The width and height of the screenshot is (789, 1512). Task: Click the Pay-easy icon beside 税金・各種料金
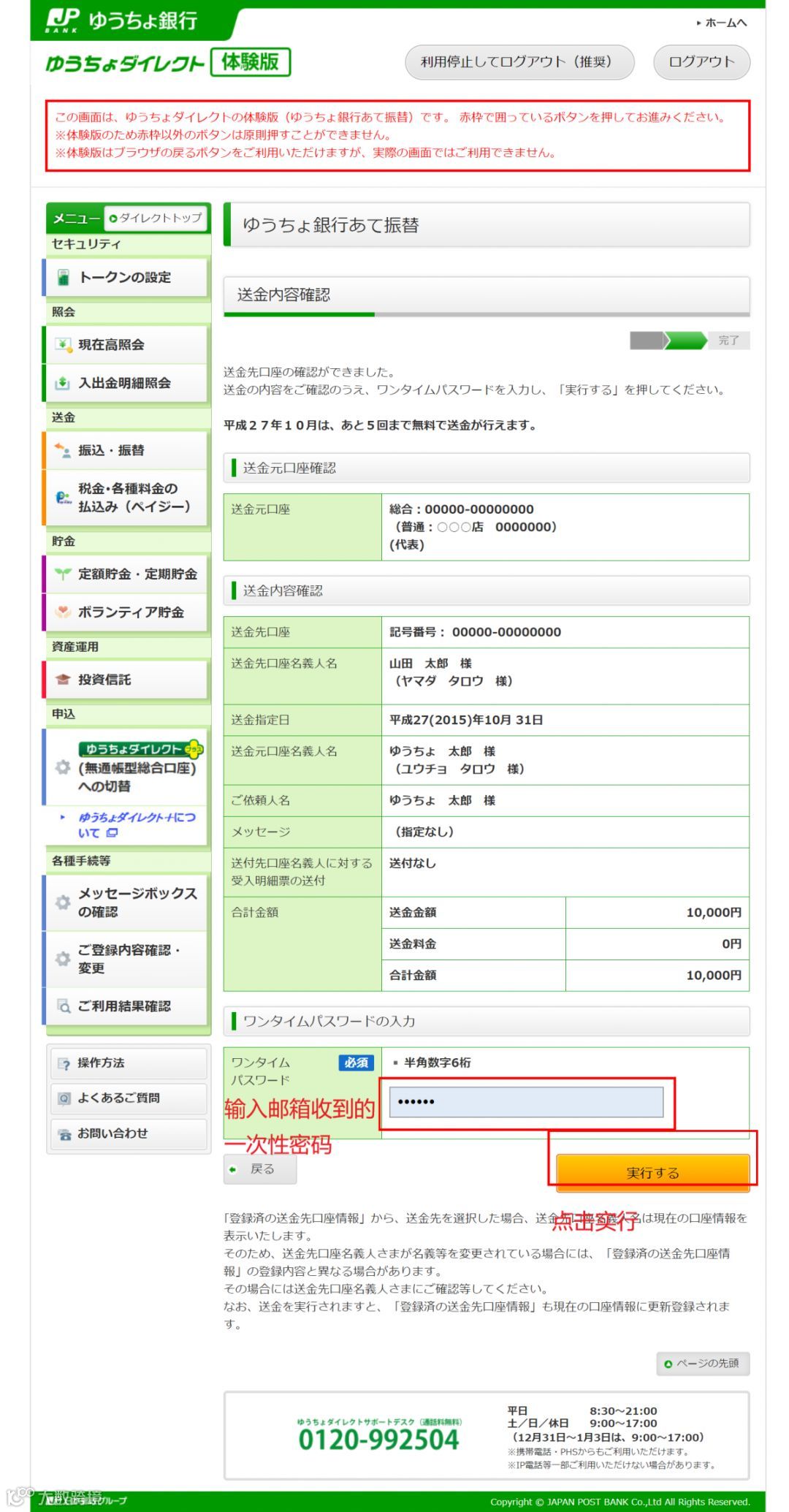click(64, 498)
